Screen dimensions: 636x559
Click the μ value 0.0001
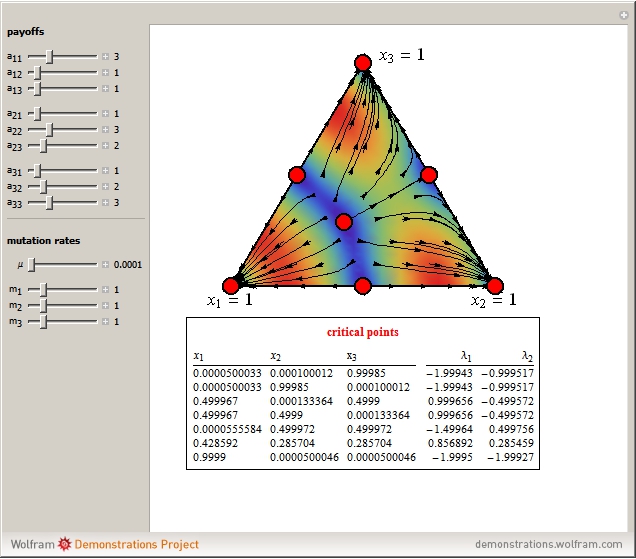point(128,264)
